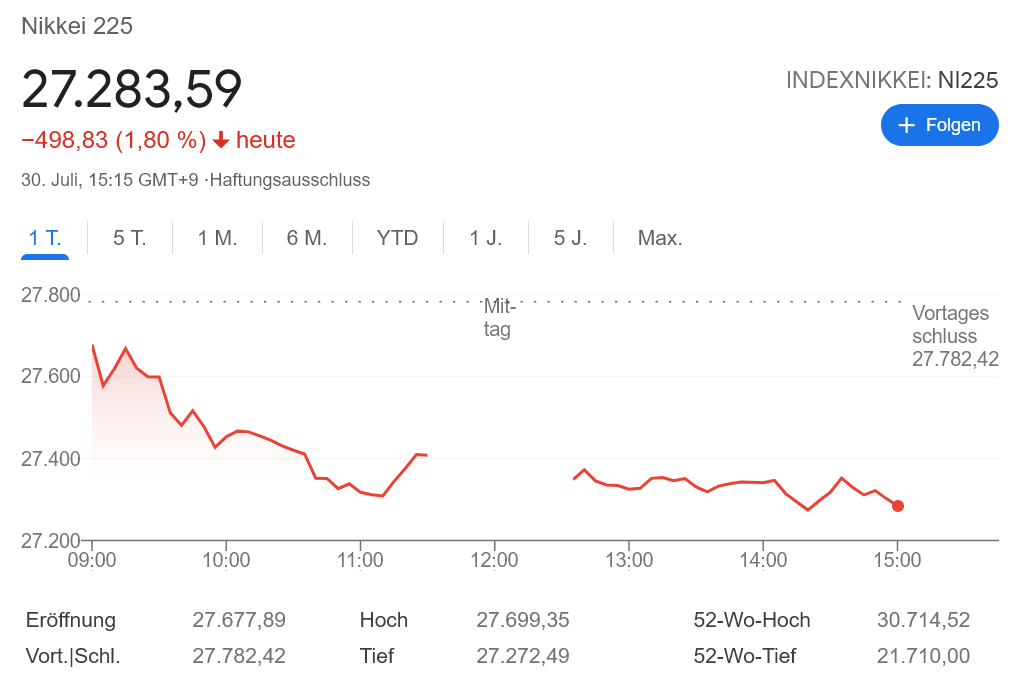Screen dimensions: 1012x686
Task: Click the INDEXNIKKEI: NI225 ticker label
Action: tap(892, 81)
